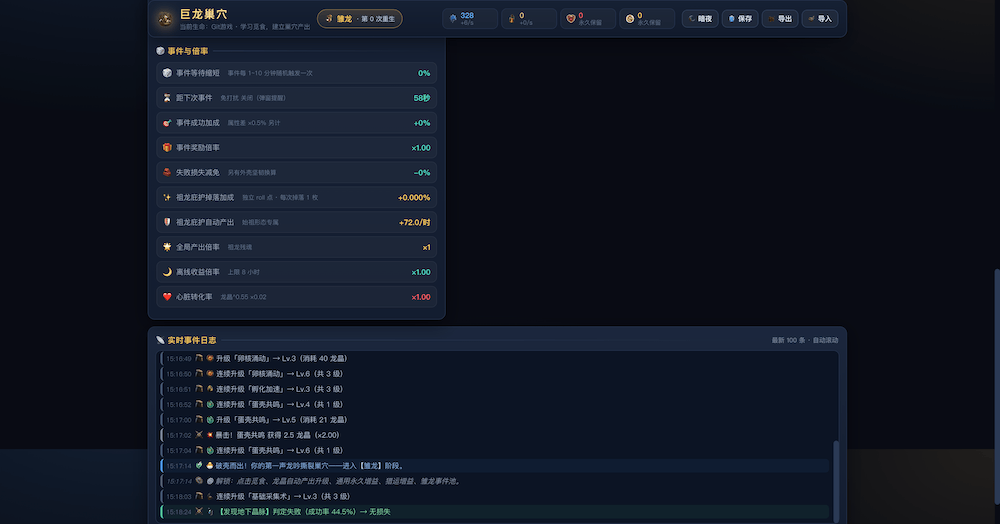The image size is (1000, 524).
Task: Click the 328 dragon crystal resource counter
Action: [x=470, y=18]
